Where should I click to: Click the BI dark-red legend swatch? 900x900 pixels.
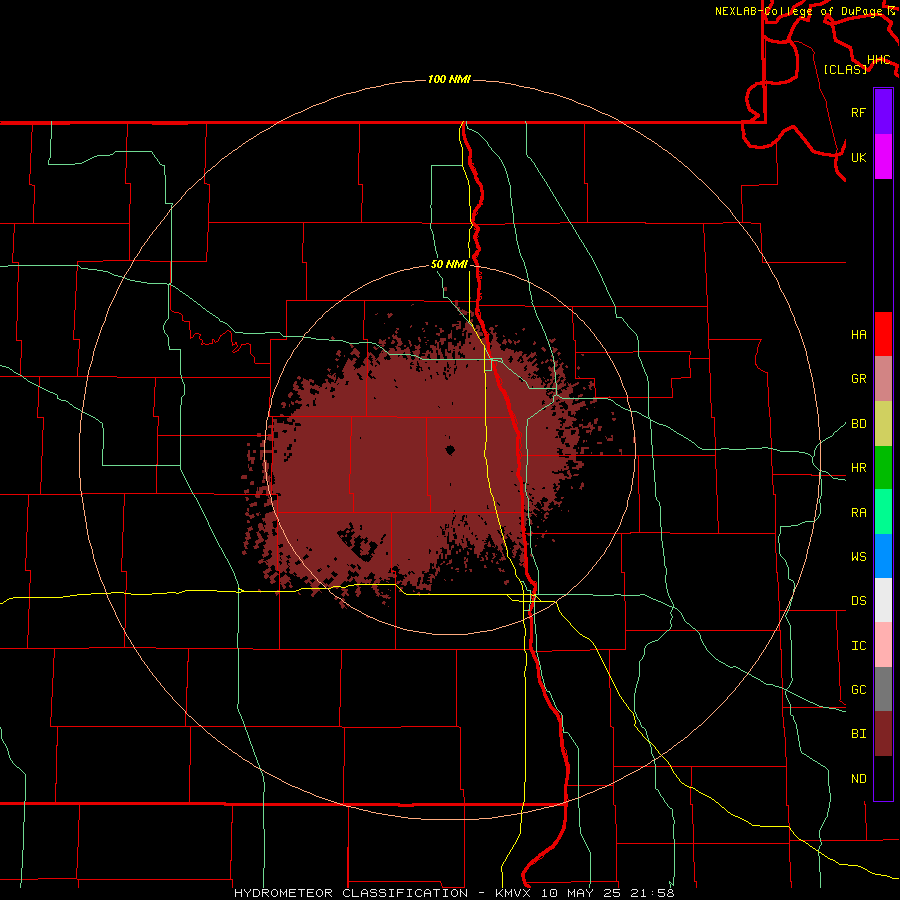point(883,734)
